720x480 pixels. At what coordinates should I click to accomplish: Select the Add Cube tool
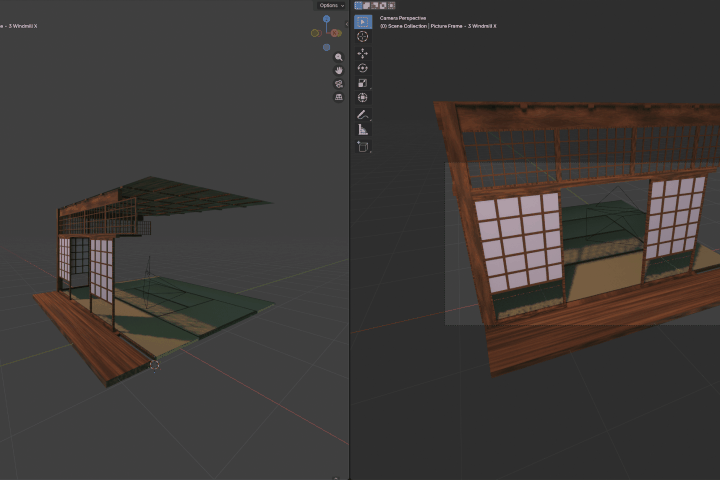coord(363,147)
